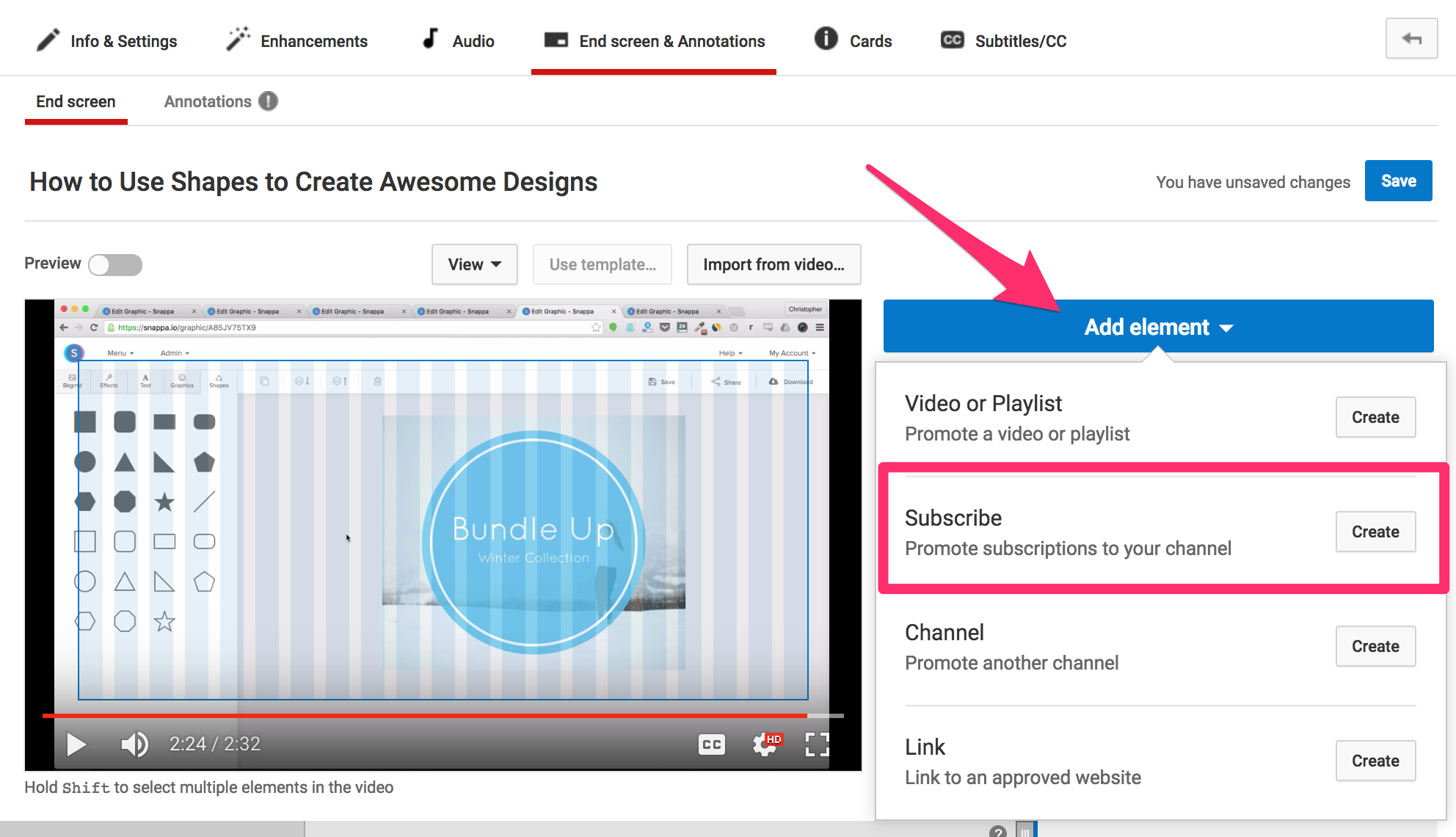
Task: Create a Subscribe element
Action: (1375, 532)
